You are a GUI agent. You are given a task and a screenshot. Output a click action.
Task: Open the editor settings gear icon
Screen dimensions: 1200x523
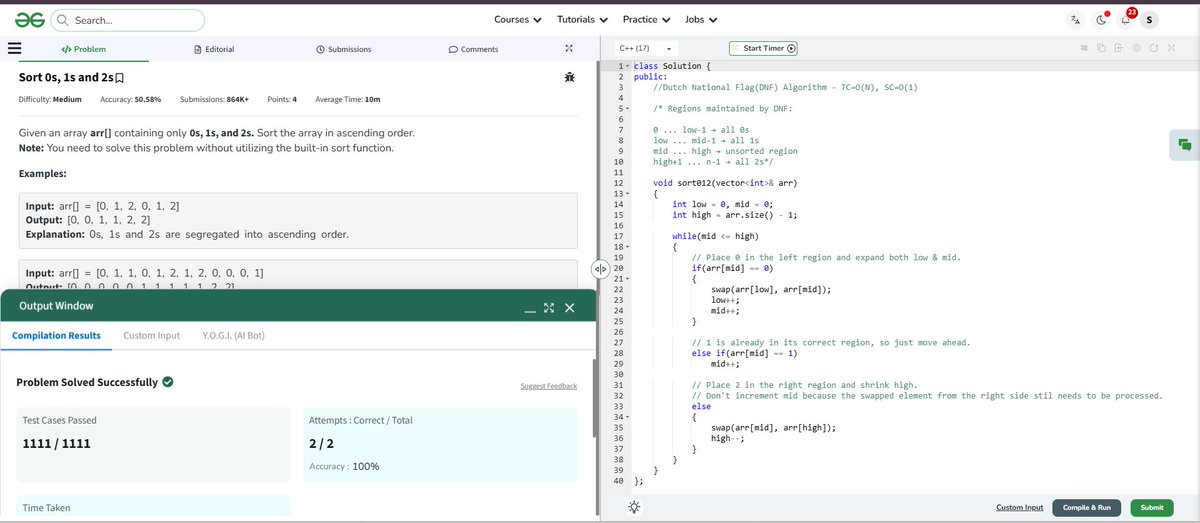pyautogui.click(x=1137, y=48)
